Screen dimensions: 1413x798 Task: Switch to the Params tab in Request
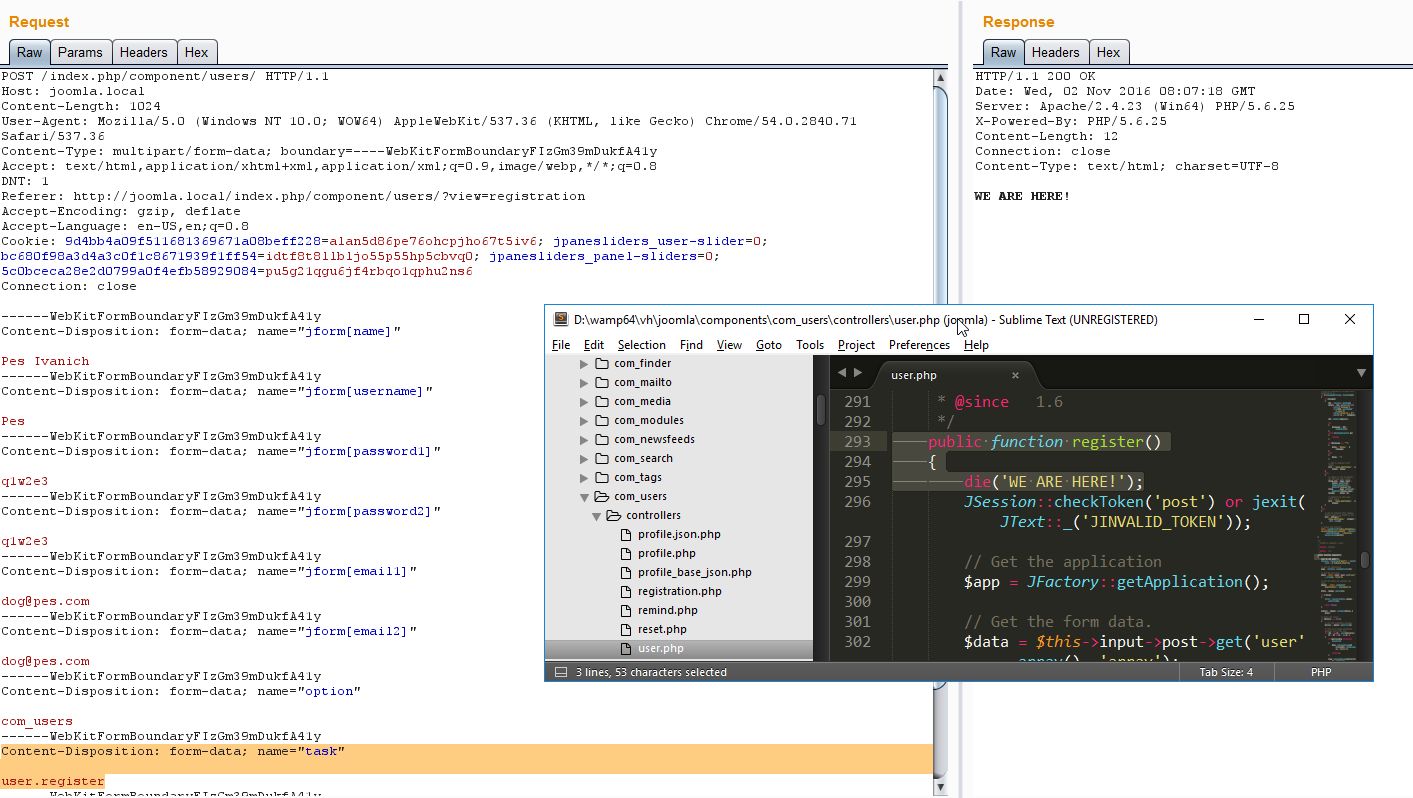pos(80,52)
